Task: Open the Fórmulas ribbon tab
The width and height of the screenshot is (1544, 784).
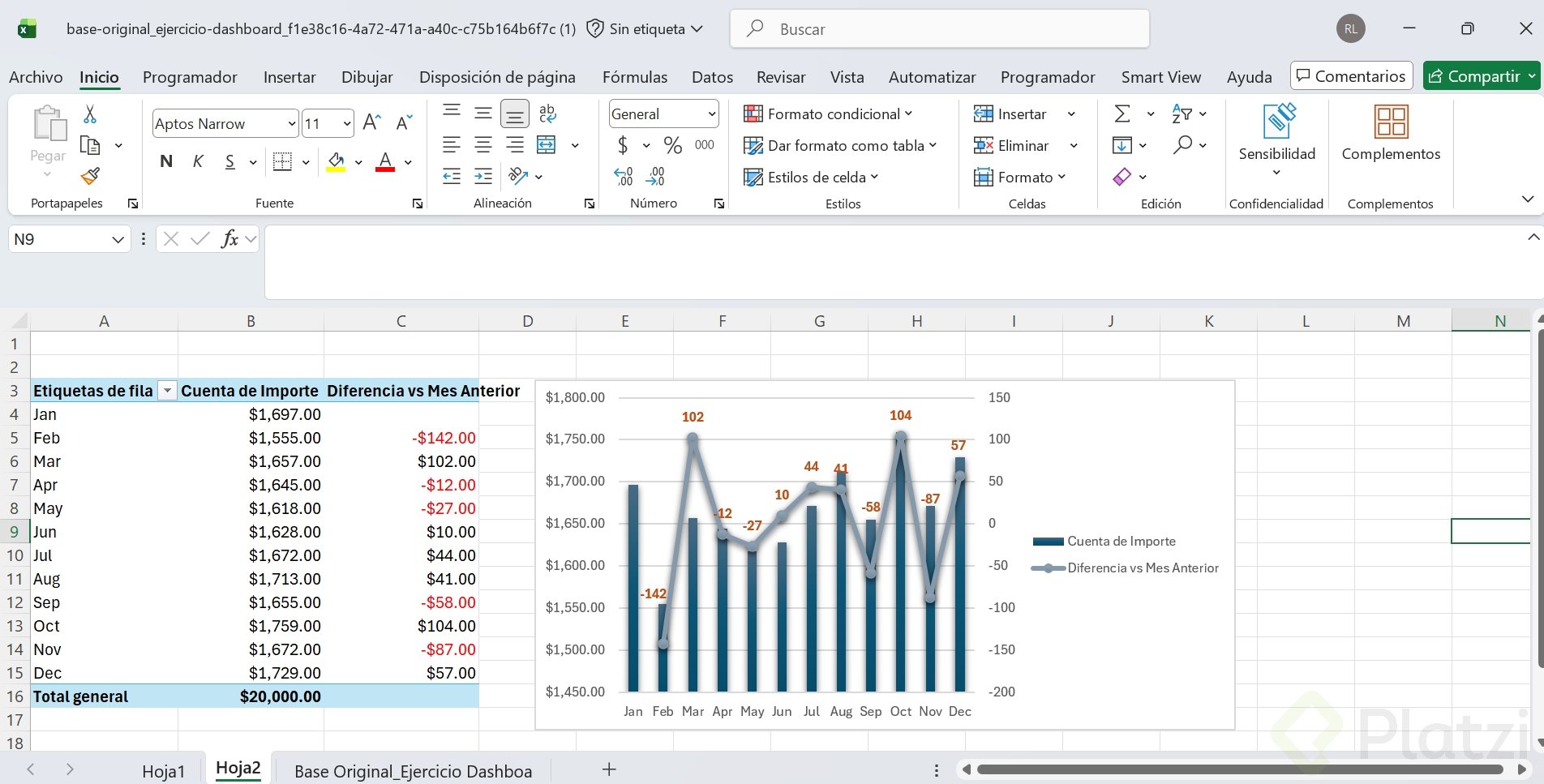Action: point(634,77)
